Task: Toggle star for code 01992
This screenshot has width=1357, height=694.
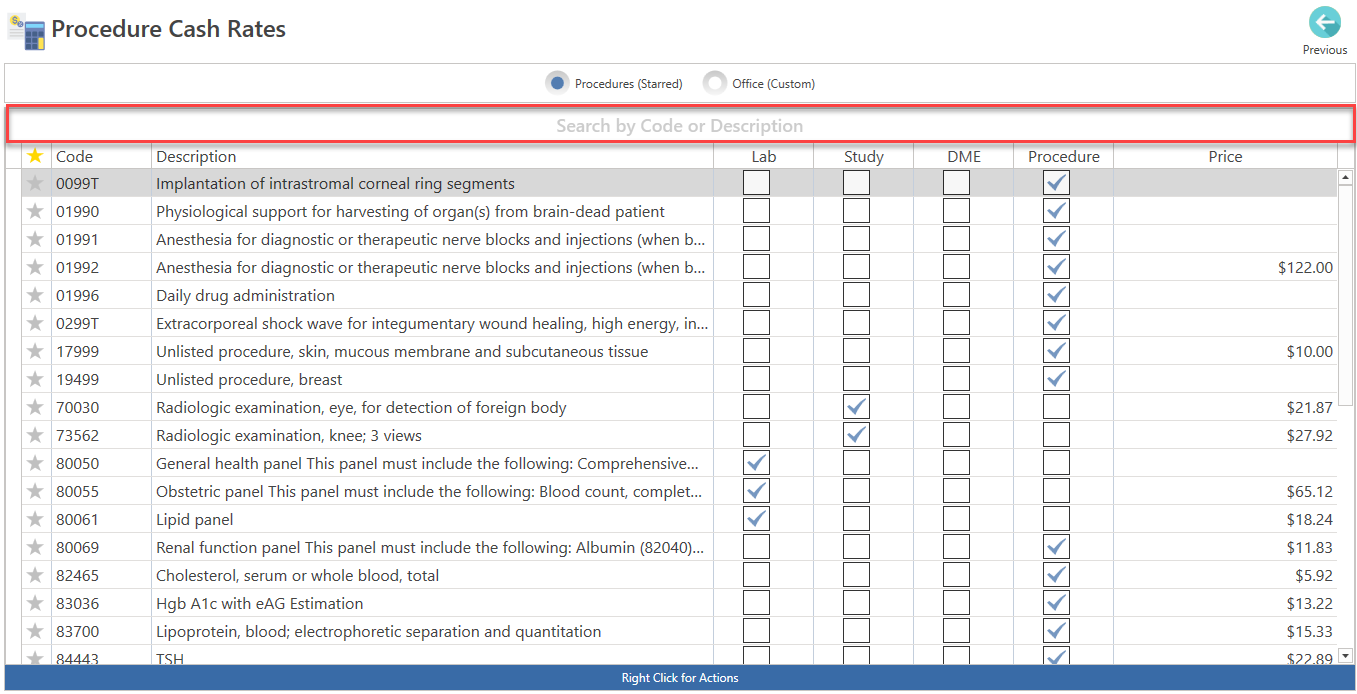Action: [x=36, y=267]
